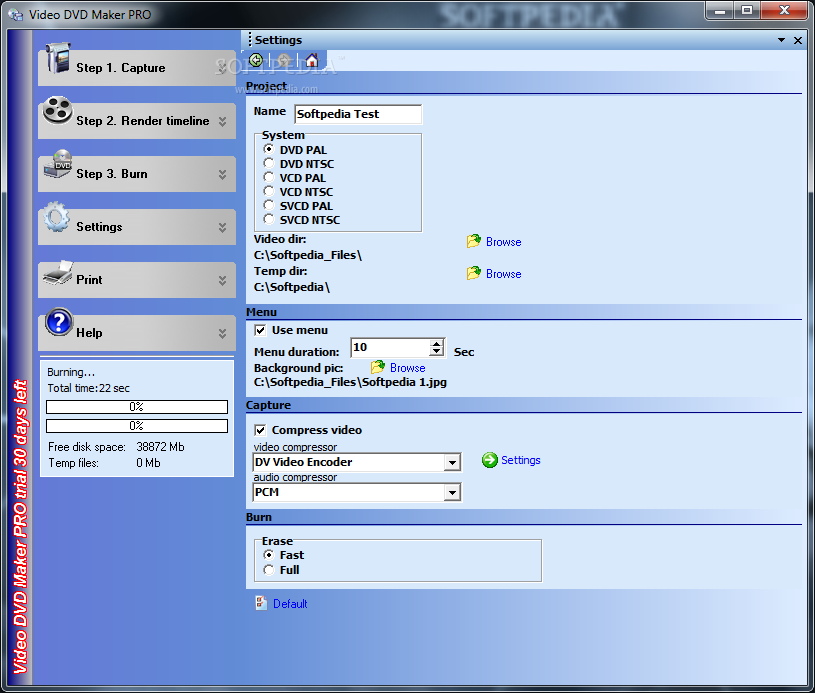Click folder icon next to Video dir Browse
The height and width of the screenshot is (693, 815).
[x=474, y=241]
